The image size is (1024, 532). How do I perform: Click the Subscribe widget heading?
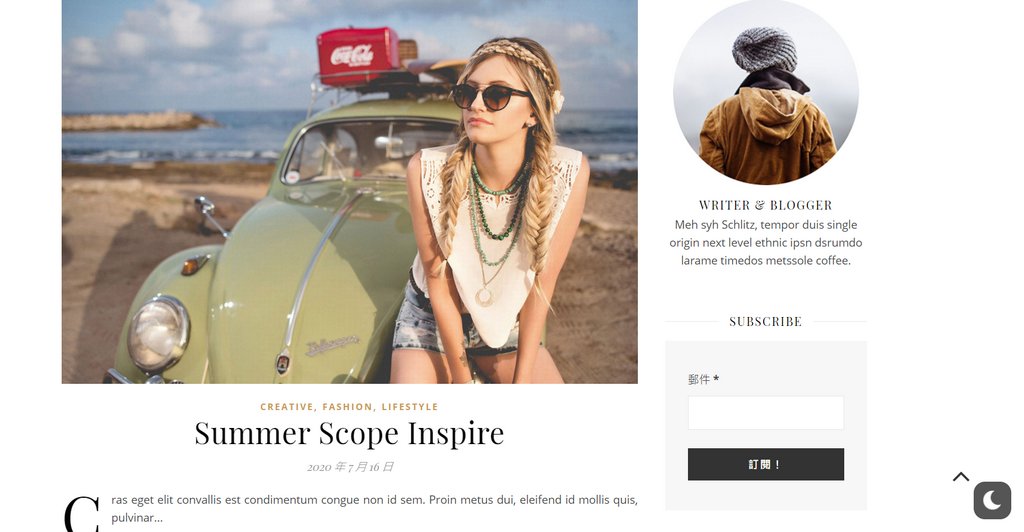point(765,321)
